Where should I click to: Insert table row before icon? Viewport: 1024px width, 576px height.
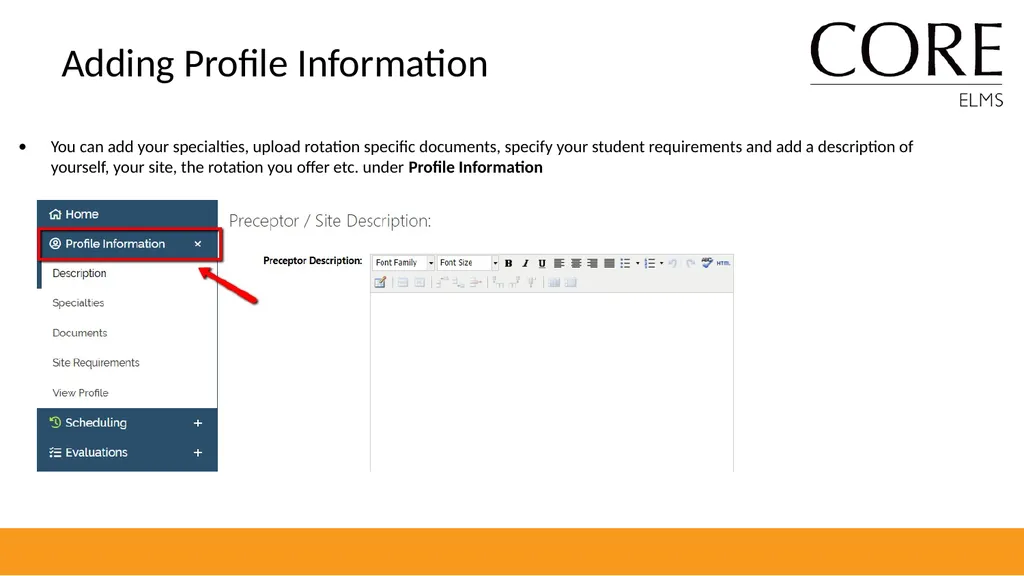(x=442, y=282)
